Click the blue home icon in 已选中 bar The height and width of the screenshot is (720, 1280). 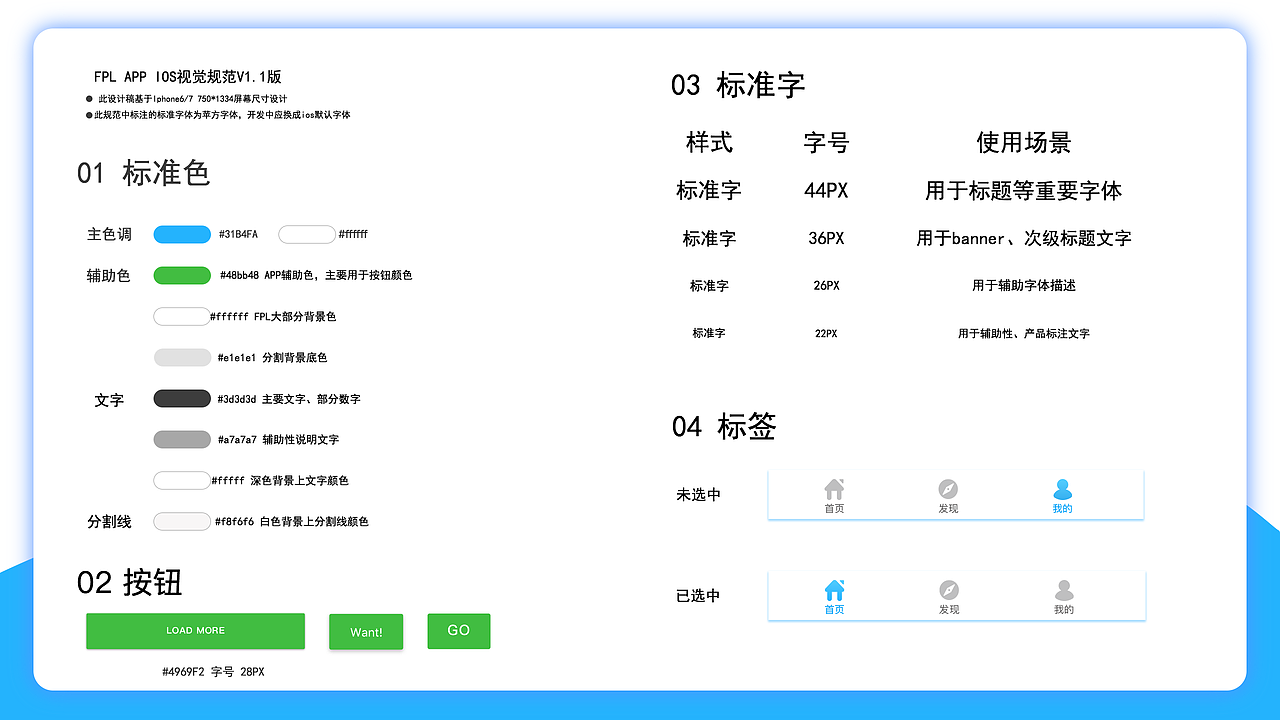click(834, 590)
